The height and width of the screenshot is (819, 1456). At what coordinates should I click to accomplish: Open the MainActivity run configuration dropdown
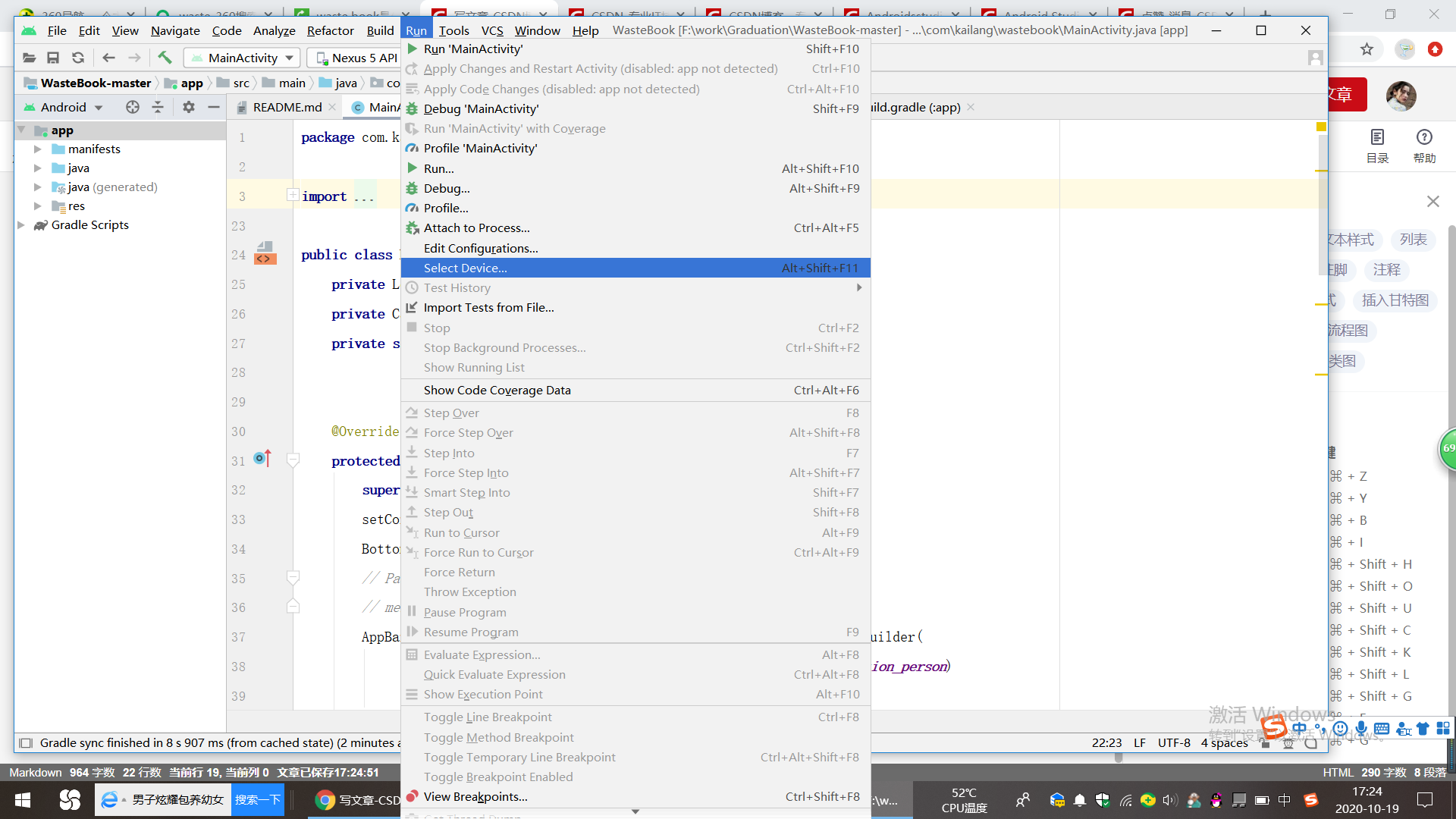click(241, 57)
